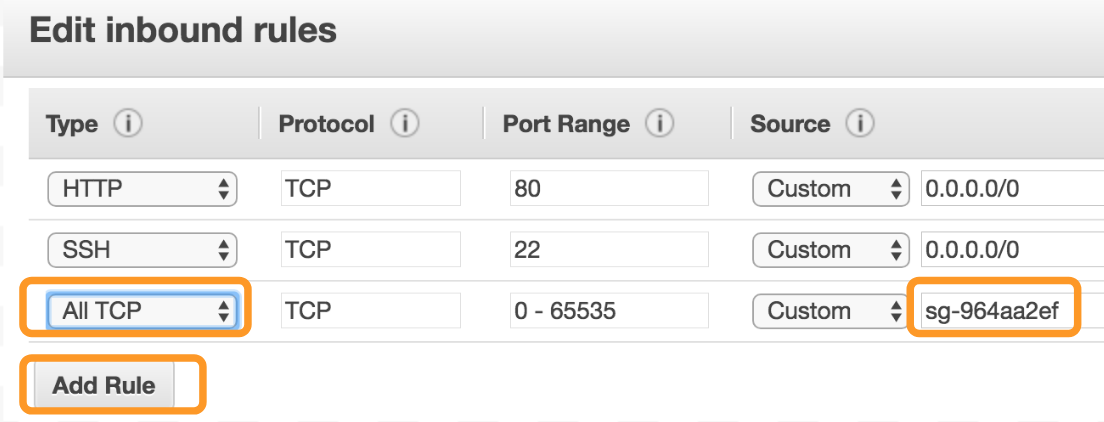Image resolution: width=1104 pixels, height=422 pixels.
Task: Click the 0 - 65535 port range field
Action: 608,311
